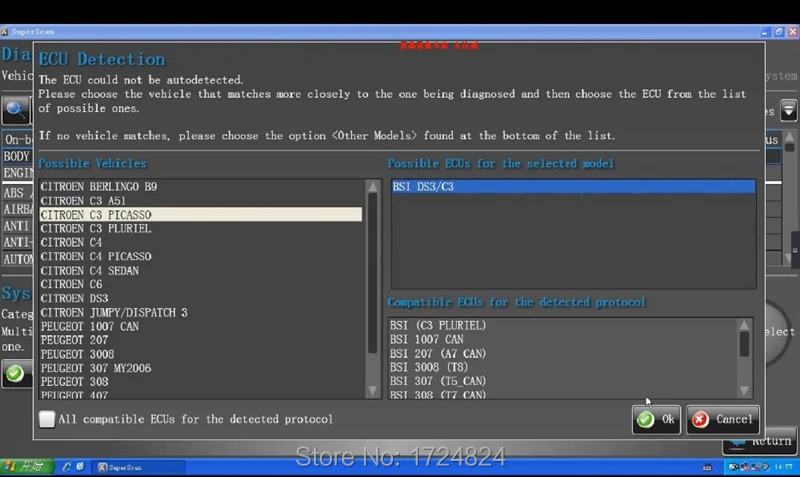
Task: Select CITROEN C4 SEDAN vehicle
Action: [x=201, y=270]
